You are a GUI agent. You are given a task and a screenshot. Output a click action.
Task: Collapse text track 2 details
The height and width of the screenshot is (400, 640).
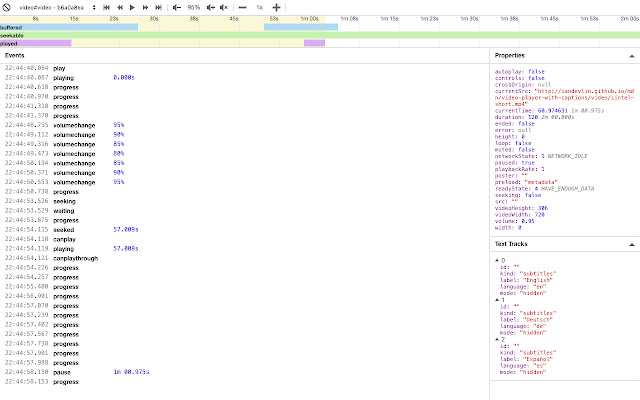[498, 338]
